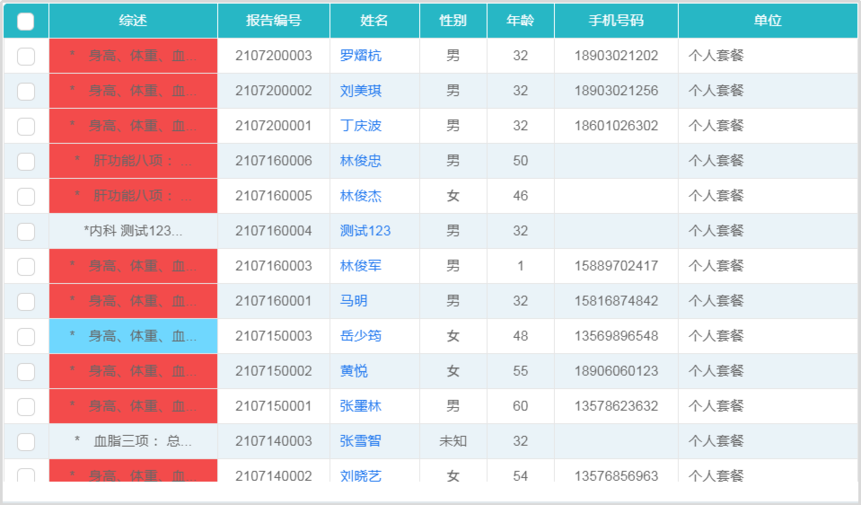This screenshot has width=861, height=505.
Task: Click phone number 18906060123
Action: (x=616, y=371)
